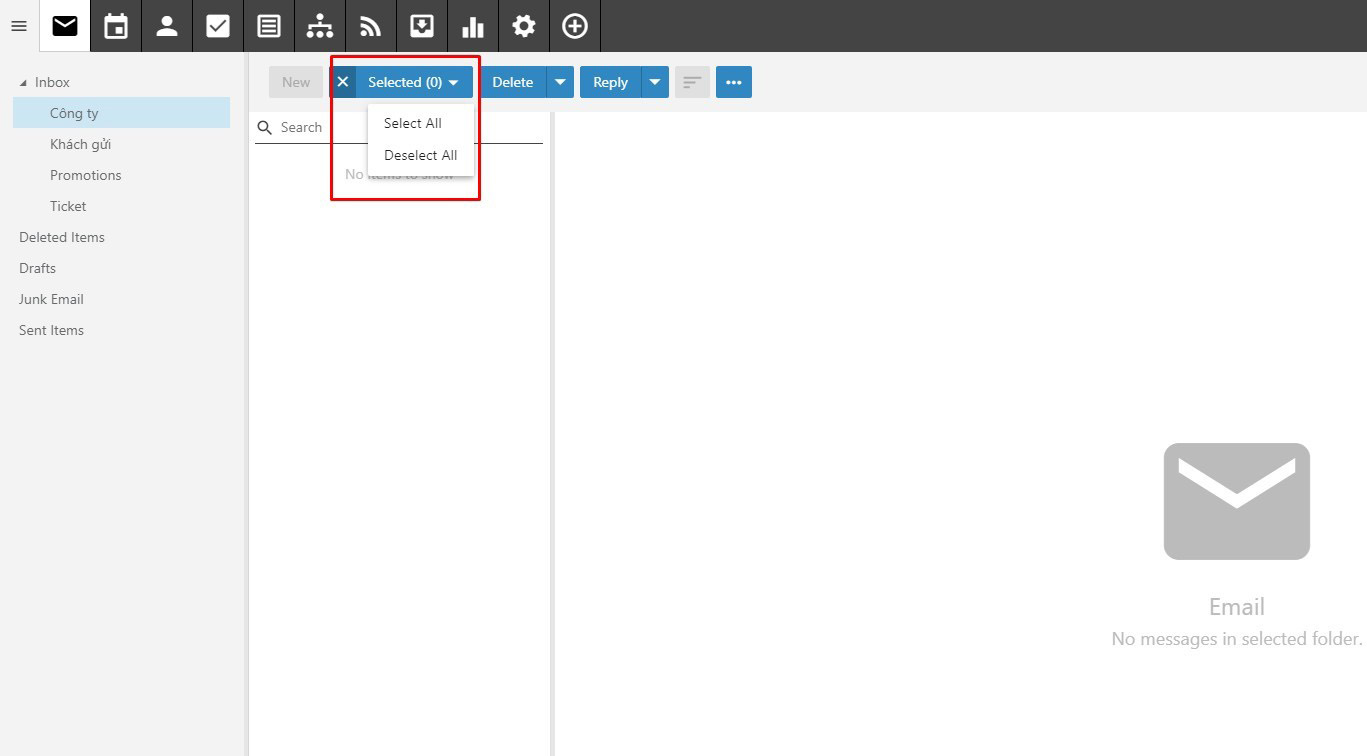Open the organization chart icon

[x=320, y=26]
